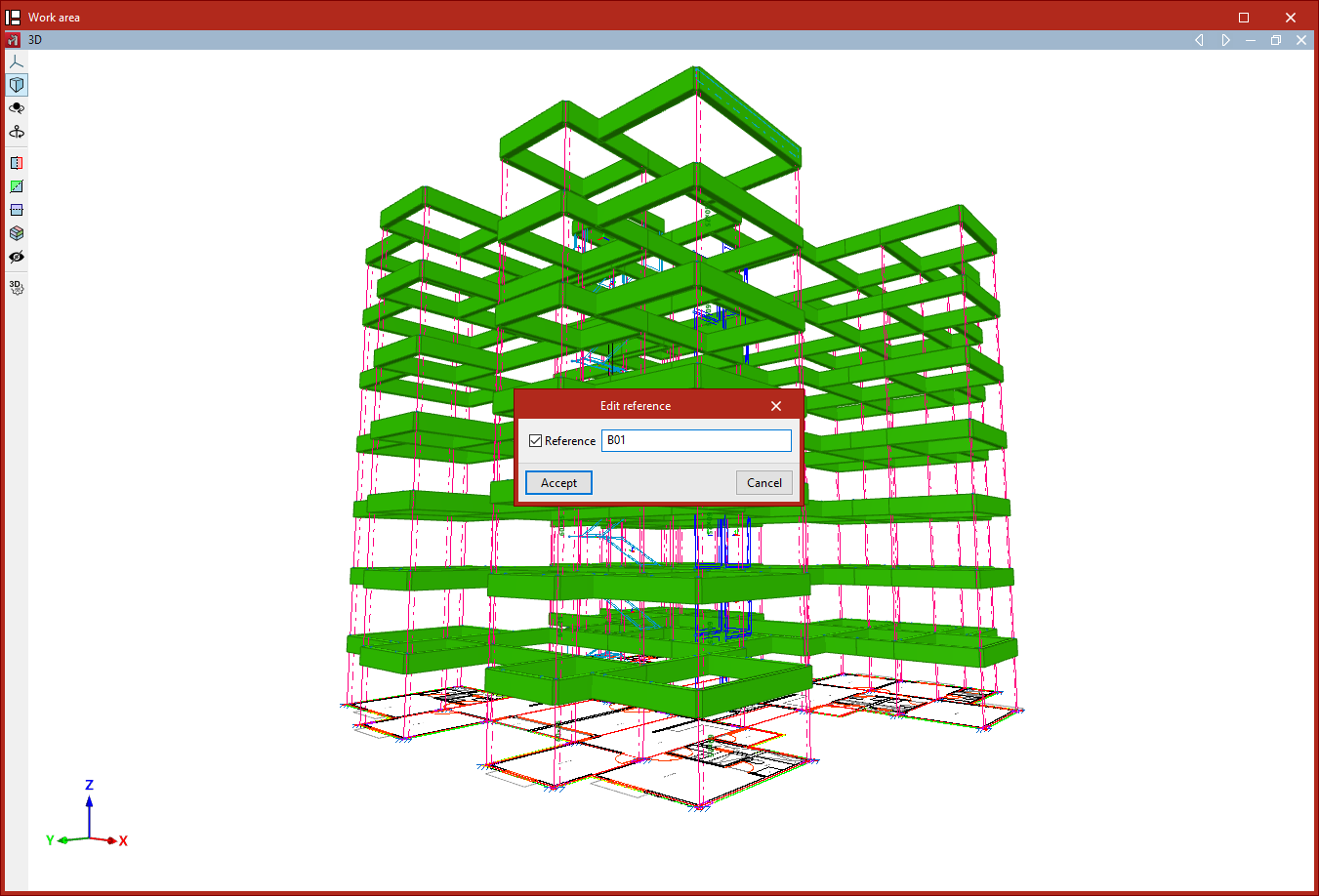Go to previous view with left arrow
1319x896 pixels.
tap(1199, 40)
